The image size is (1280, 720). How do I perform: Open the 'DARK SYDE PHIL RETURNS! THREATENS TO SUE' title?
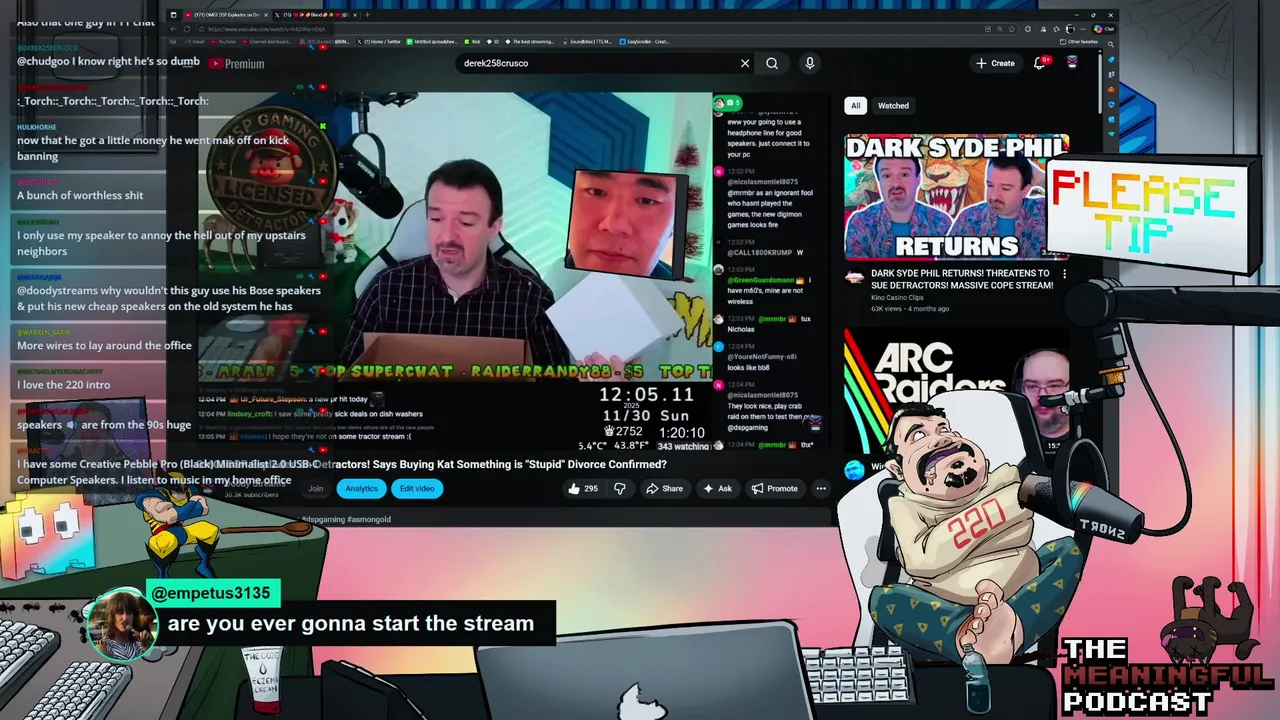pyautogui.click(x=962, y=279)
